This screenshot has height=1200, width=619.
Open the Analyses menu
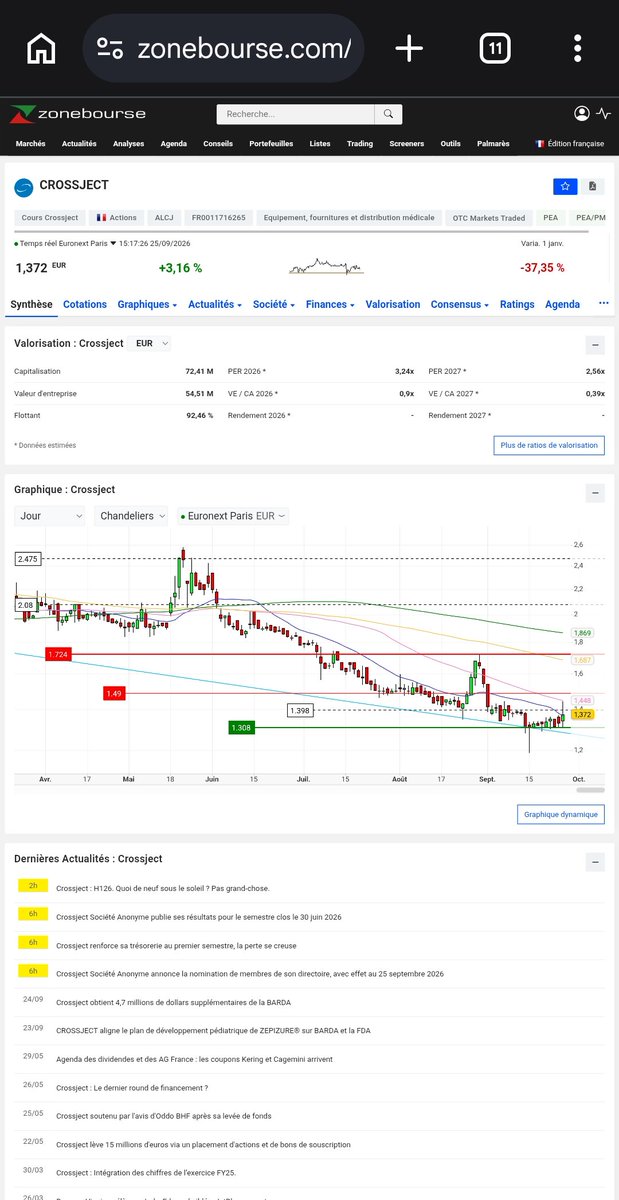coord(128,143)
